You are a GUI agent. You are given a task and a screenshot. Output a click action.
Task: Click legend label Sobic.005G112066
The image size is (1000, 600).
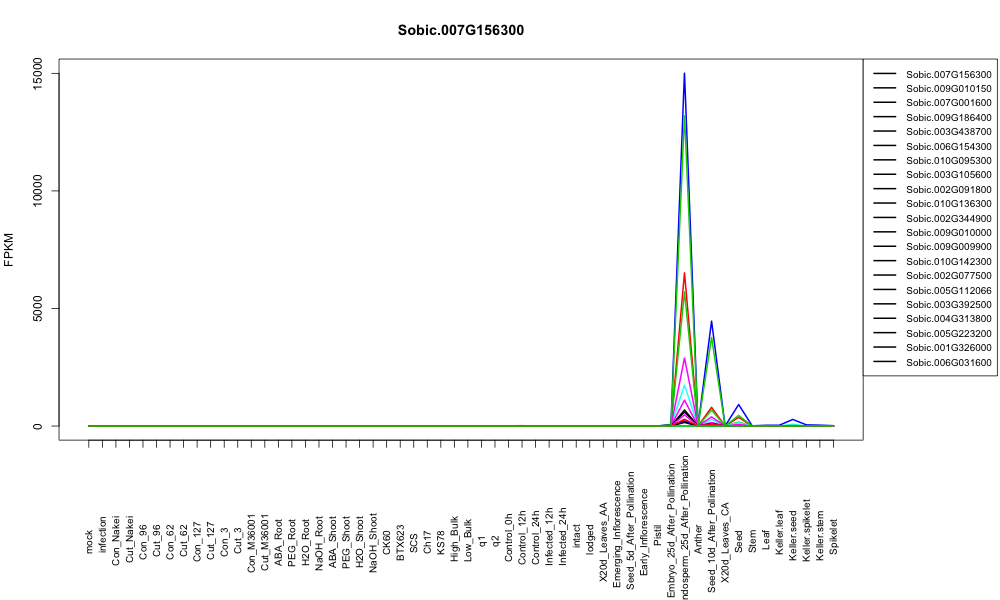click(948, 290)
